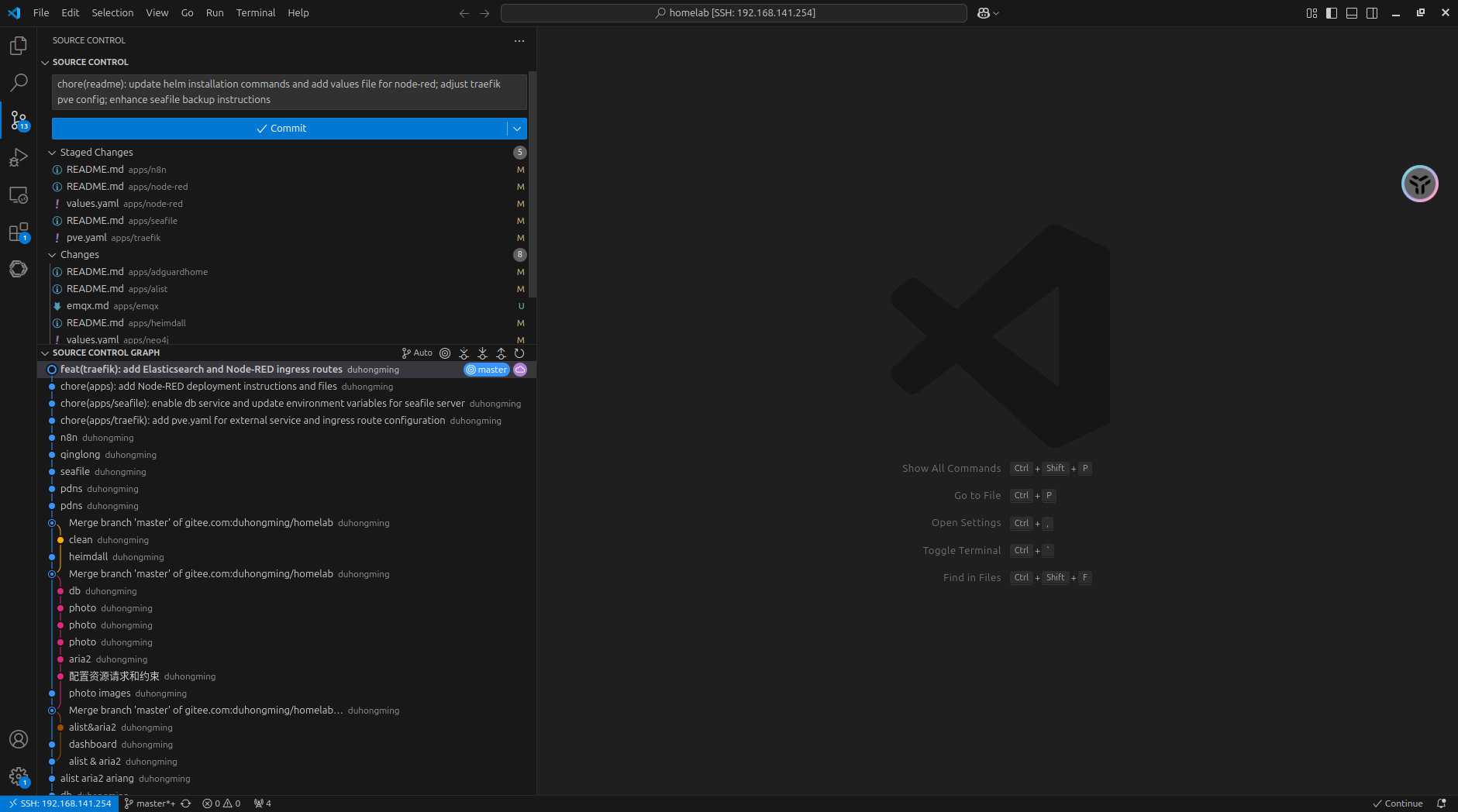1458x812 pixels.
Task: Click the go to current history item target icon
Action: tap(445, 353)
